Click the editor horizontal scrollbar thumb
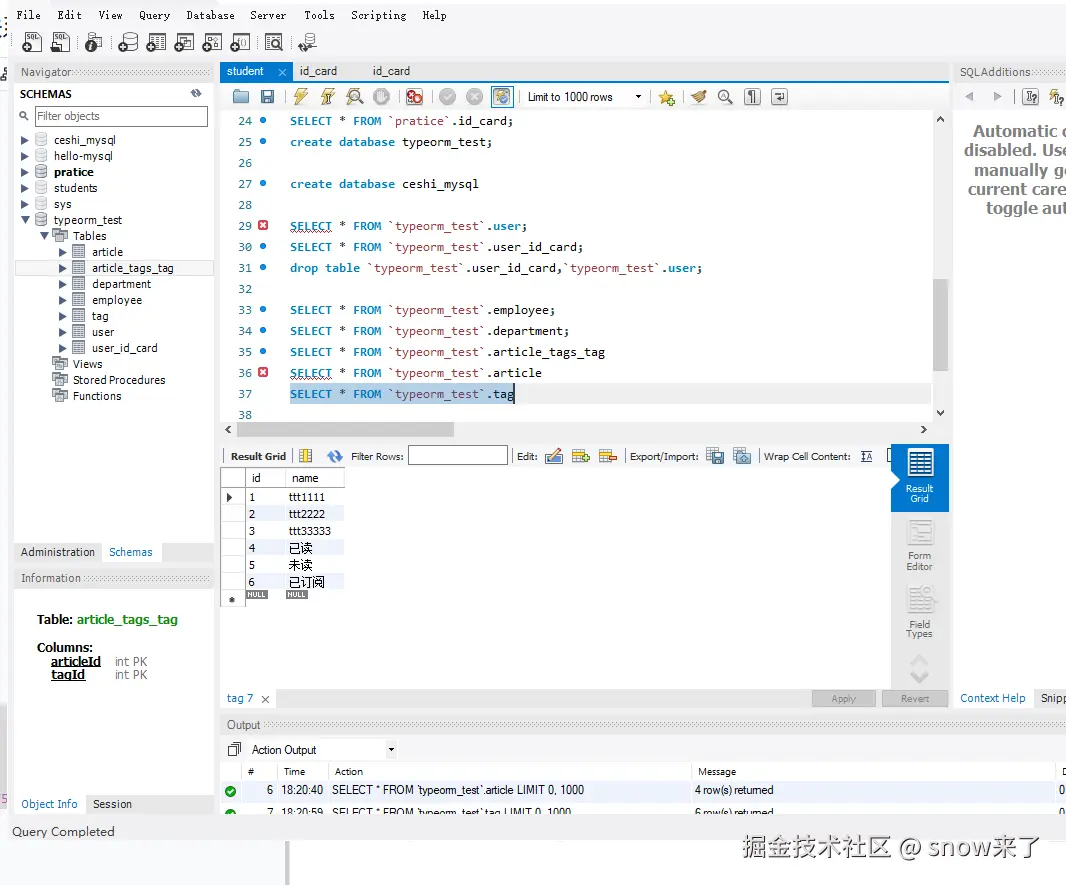 345,430
